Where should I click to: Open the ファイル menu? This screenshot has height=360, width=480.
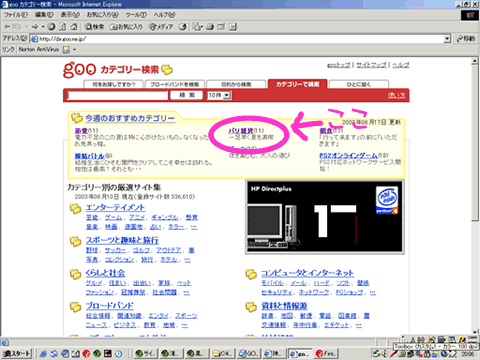16,15
